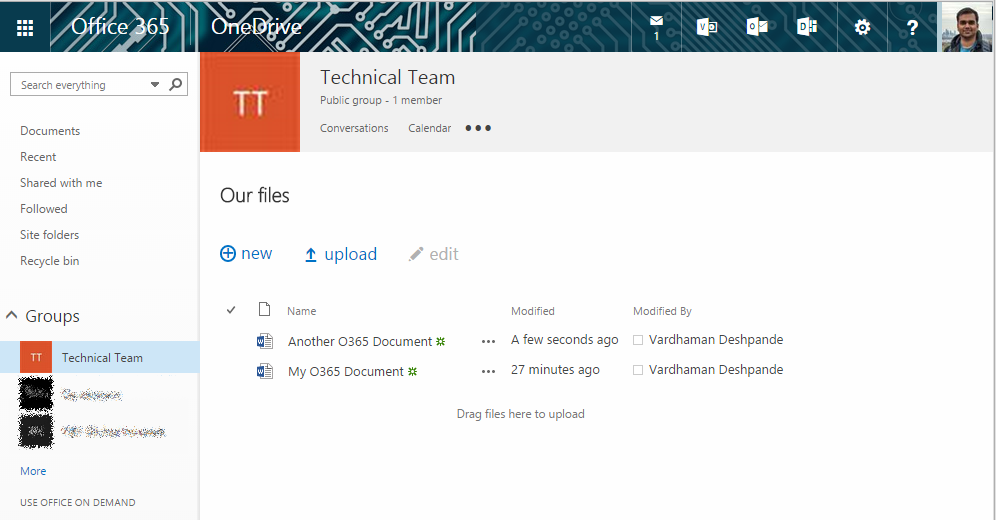Open Shared with me
996x520 pixels.
(61, 183)
